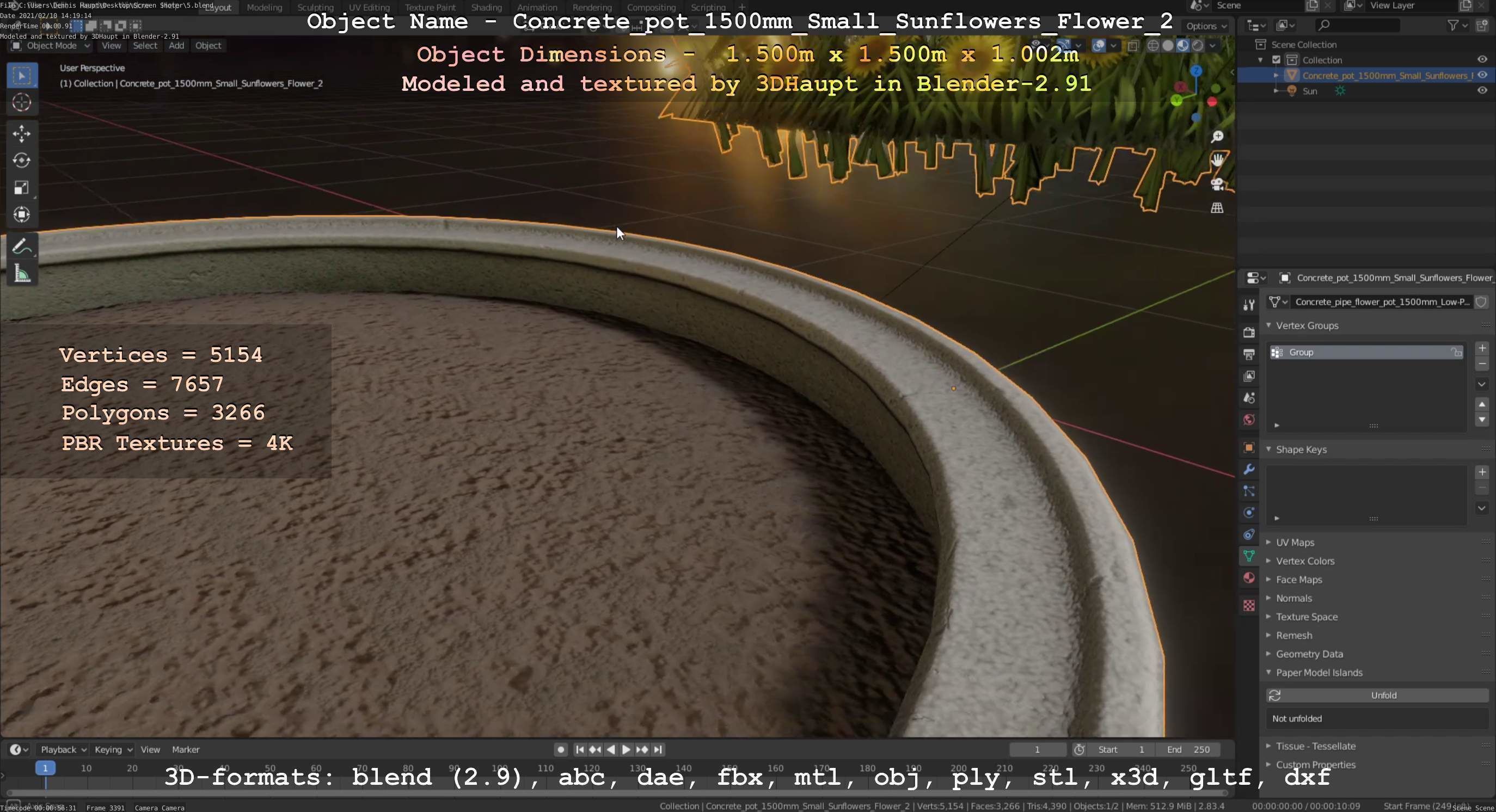Hide Sun light via eye icon
Image resolution: width=1496 pixels, height=812 pixels.
[1482, 90]
